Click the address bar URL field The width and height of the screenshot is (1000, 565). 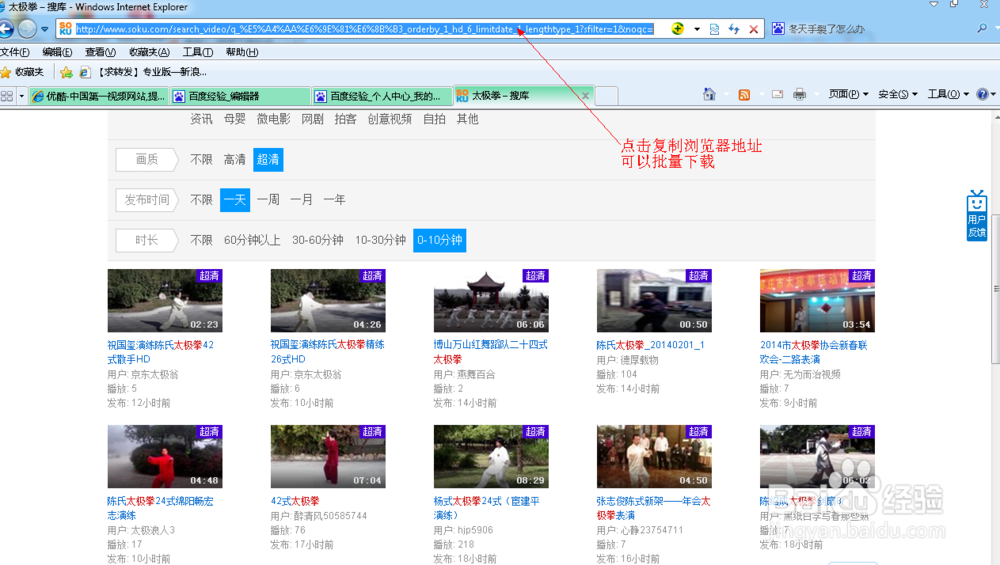click(x=365, y=29)
